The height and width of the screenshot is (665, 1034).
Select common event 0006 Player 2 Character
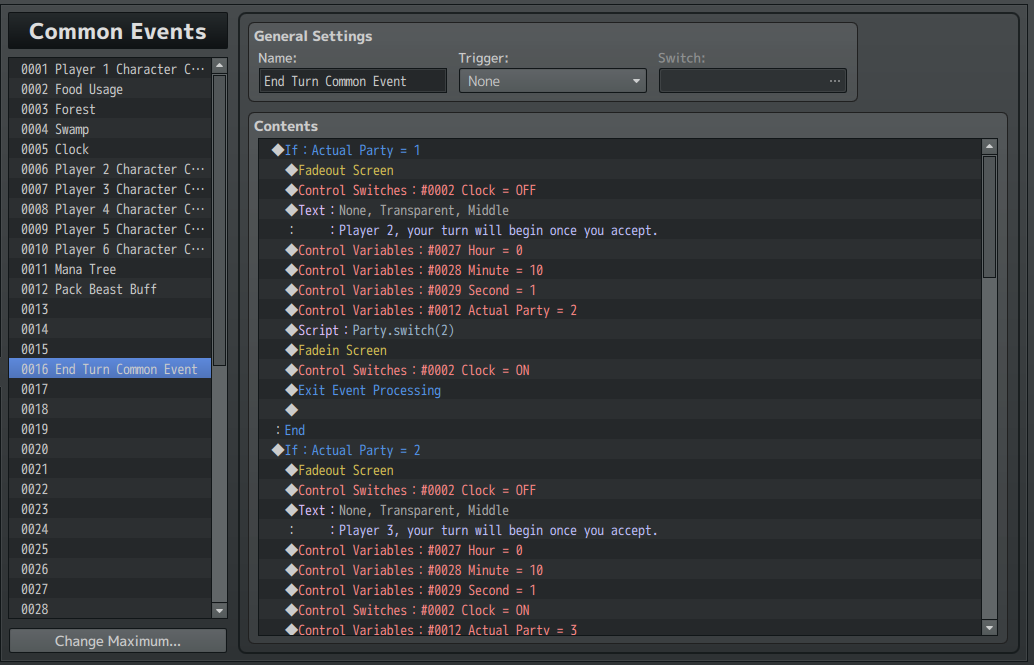point(110,170)
